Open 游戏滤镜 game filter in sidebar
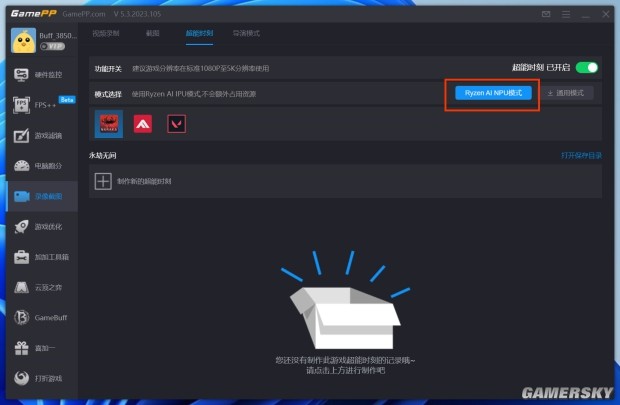The image size is (620, 405). point(42,135)
